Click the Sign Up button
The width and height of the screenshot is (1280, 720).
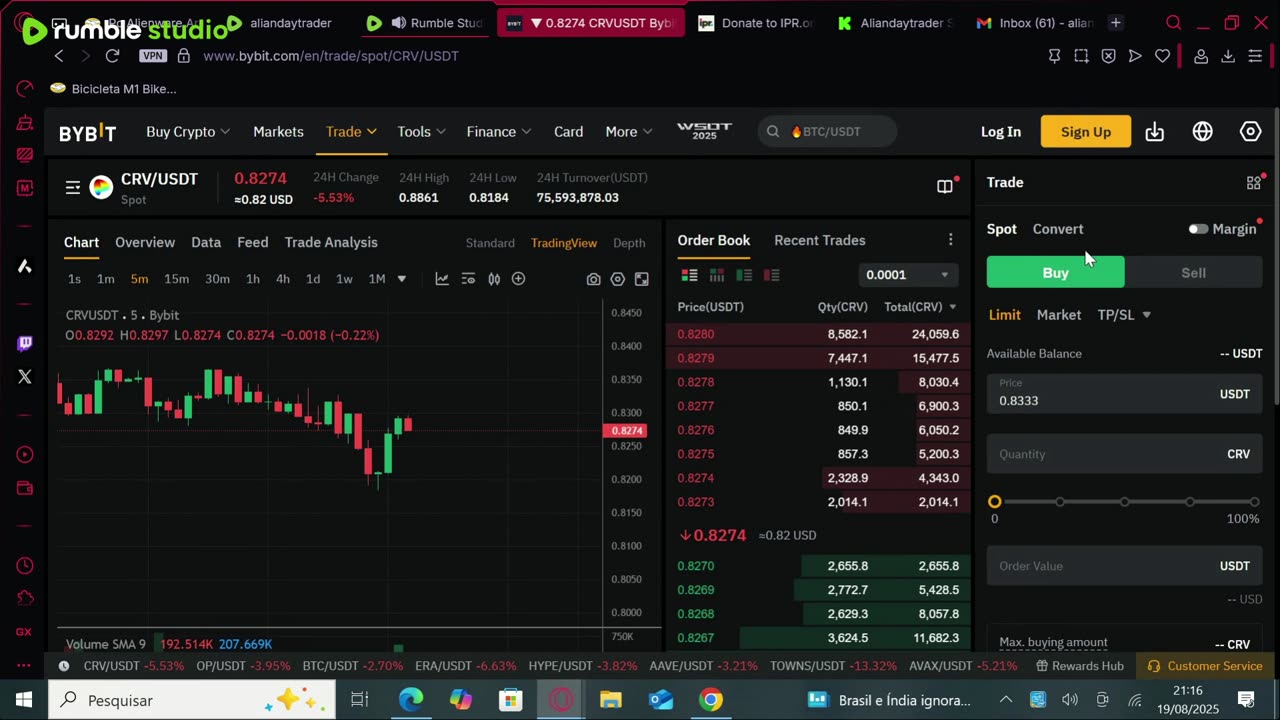1086,132
